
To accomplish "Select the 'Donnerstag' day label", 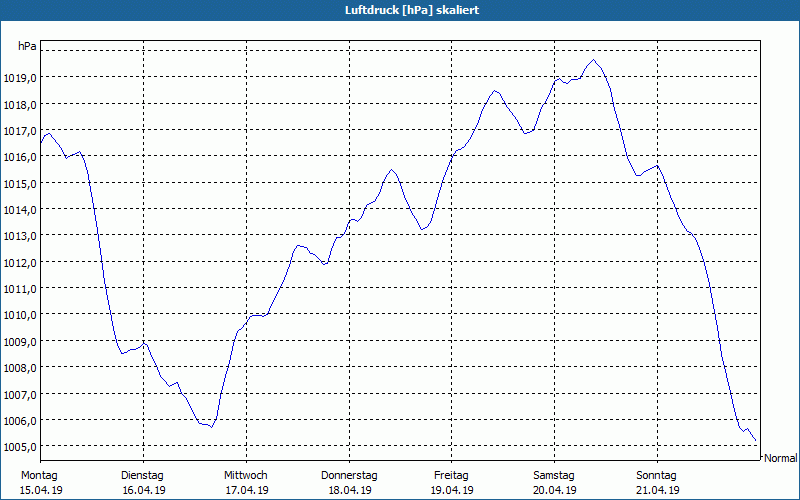I will click(x=349, y=476).
